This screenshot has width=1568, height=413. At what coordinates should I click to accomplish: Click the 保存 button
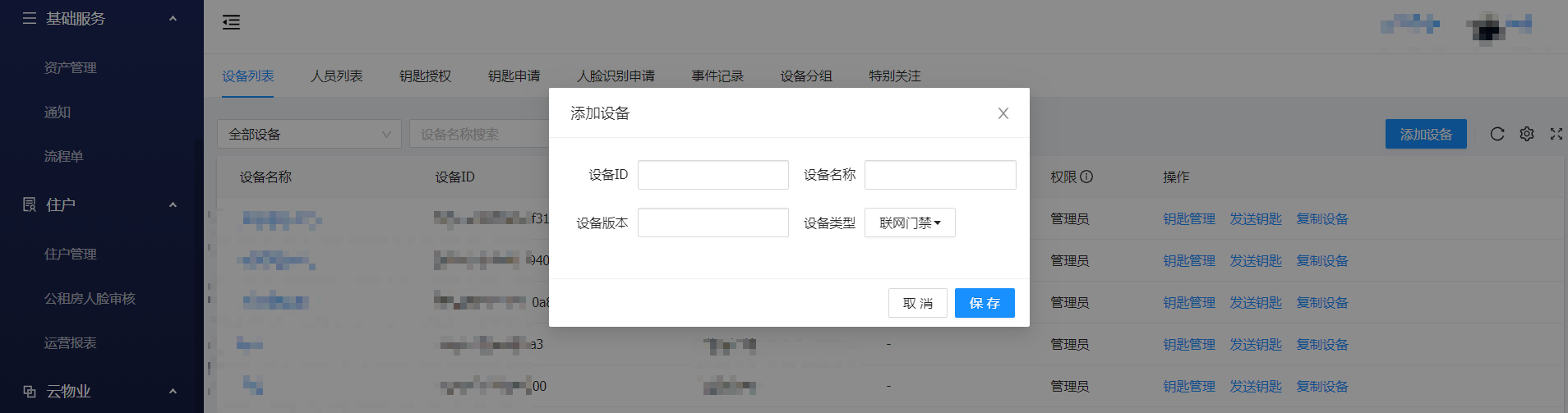tap(984, 303)
